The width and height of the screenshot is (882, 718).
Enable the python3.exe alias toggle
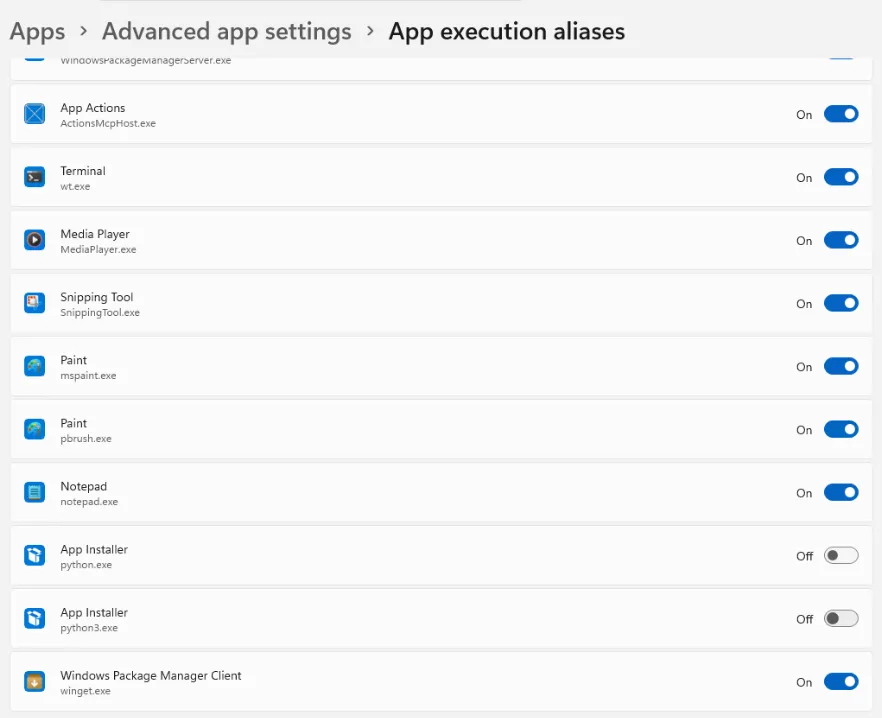[841, 618]
